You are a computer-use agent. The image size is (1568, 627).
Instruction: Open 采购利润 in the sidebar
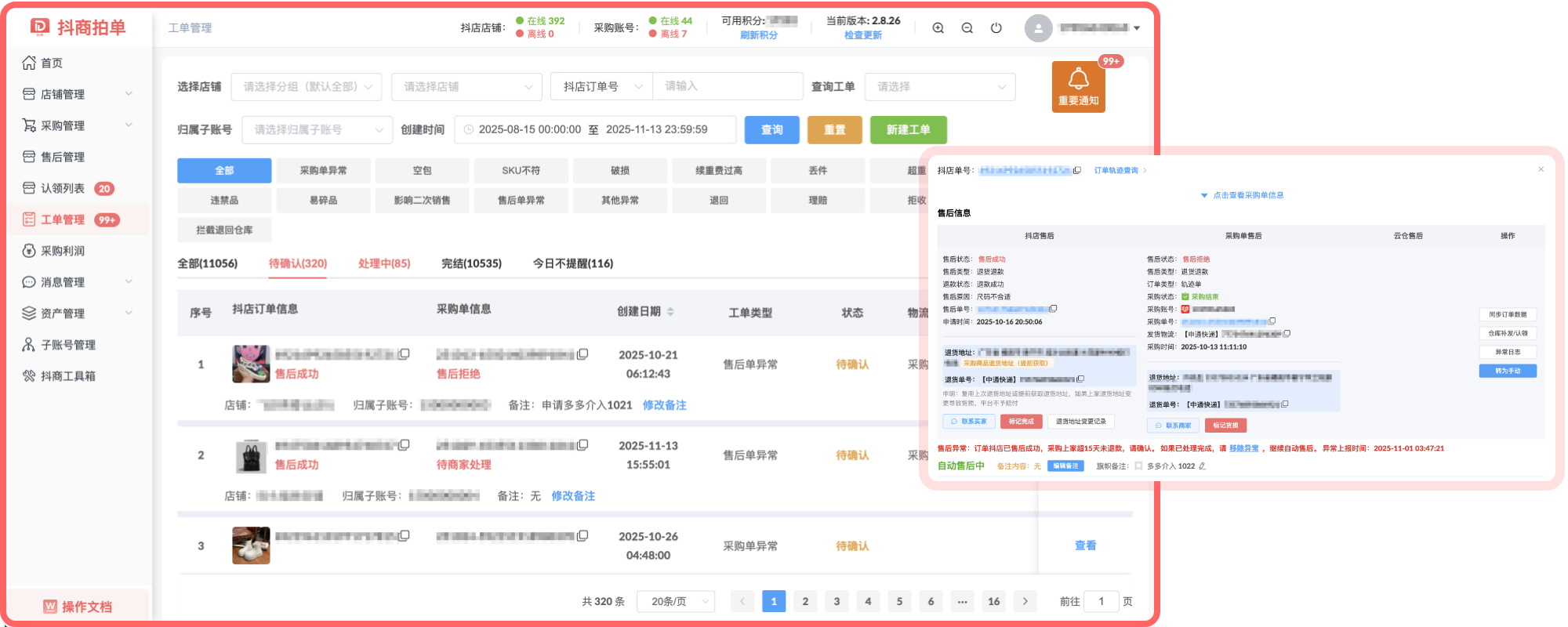63,251
